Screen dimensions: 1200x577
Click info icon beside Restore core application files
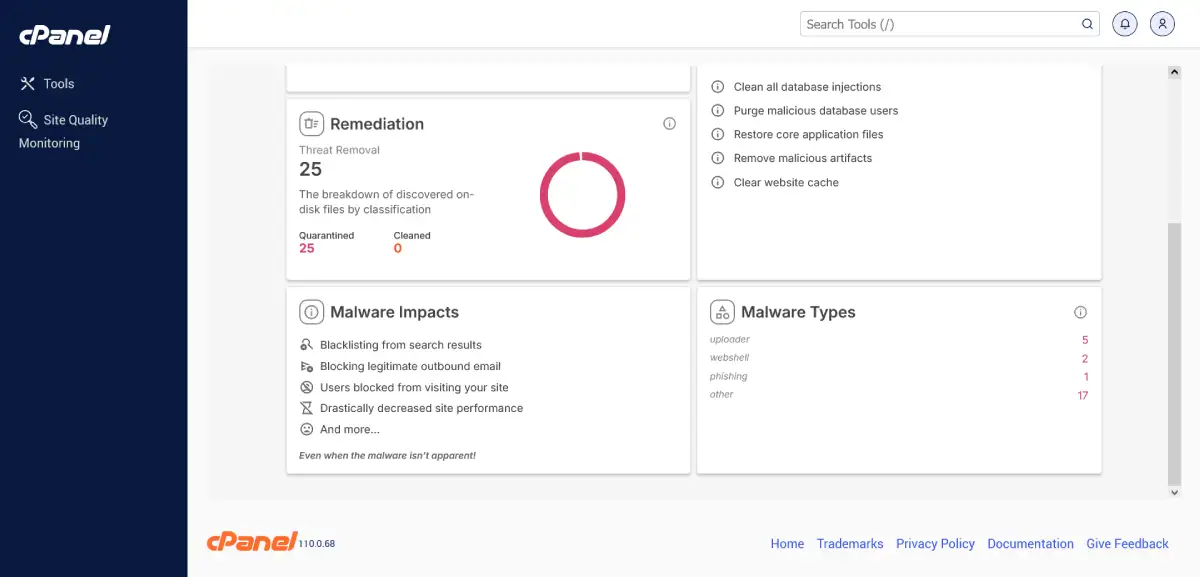(717, 135)
